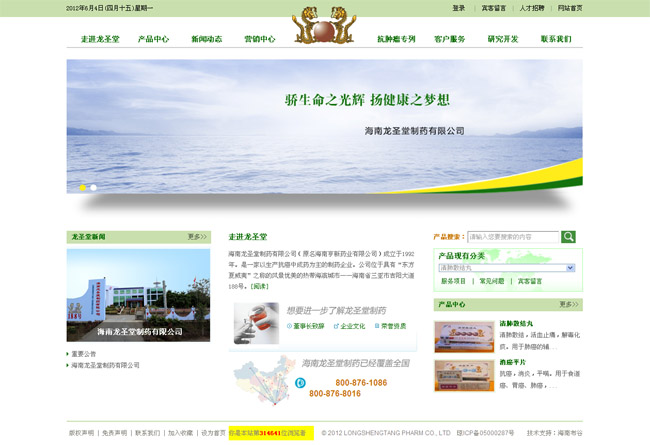This screenshot has height=445, width=650.
Task: Click the 清肺散结丸 product image
Action: coord(464,337)
